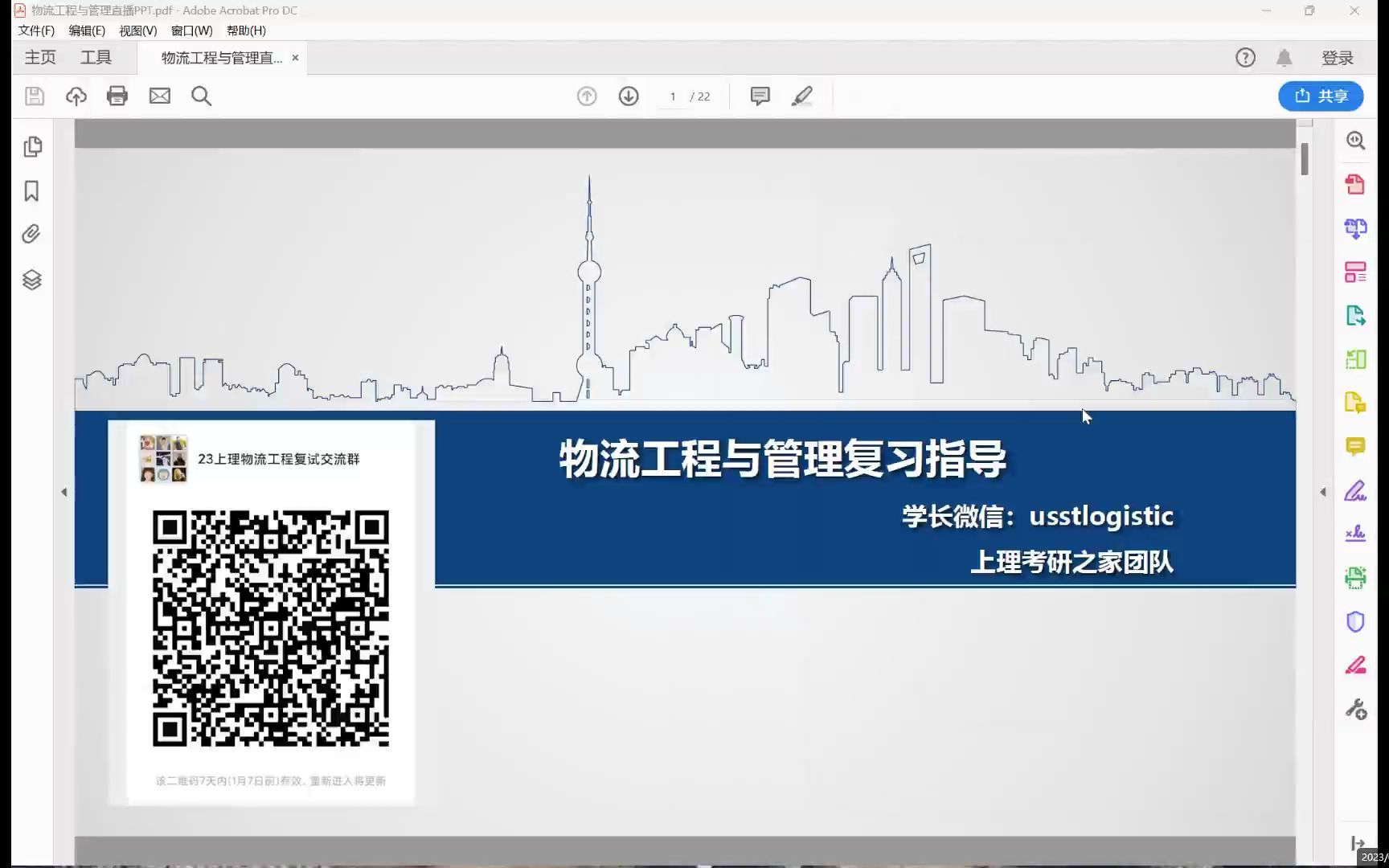Go to next page arrow
The width and height of the screenshot is (1389, 868).
pos(629,96)
